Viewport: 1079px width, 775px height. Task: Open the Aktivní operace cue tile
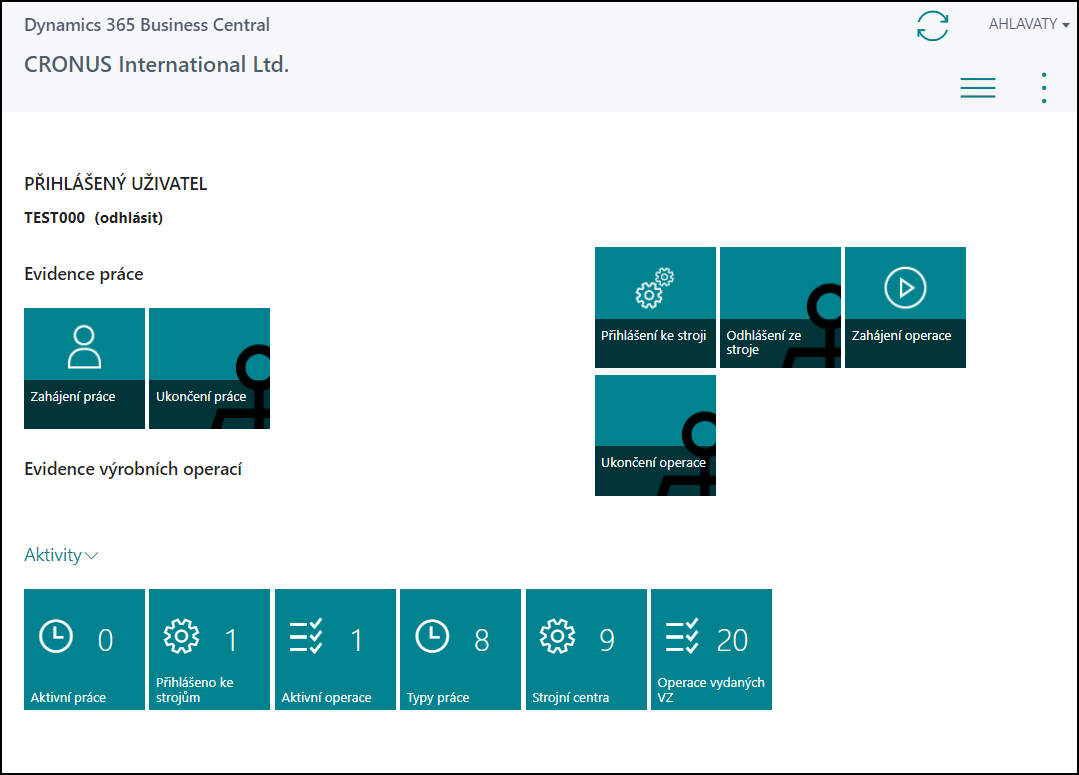(335, 649)
